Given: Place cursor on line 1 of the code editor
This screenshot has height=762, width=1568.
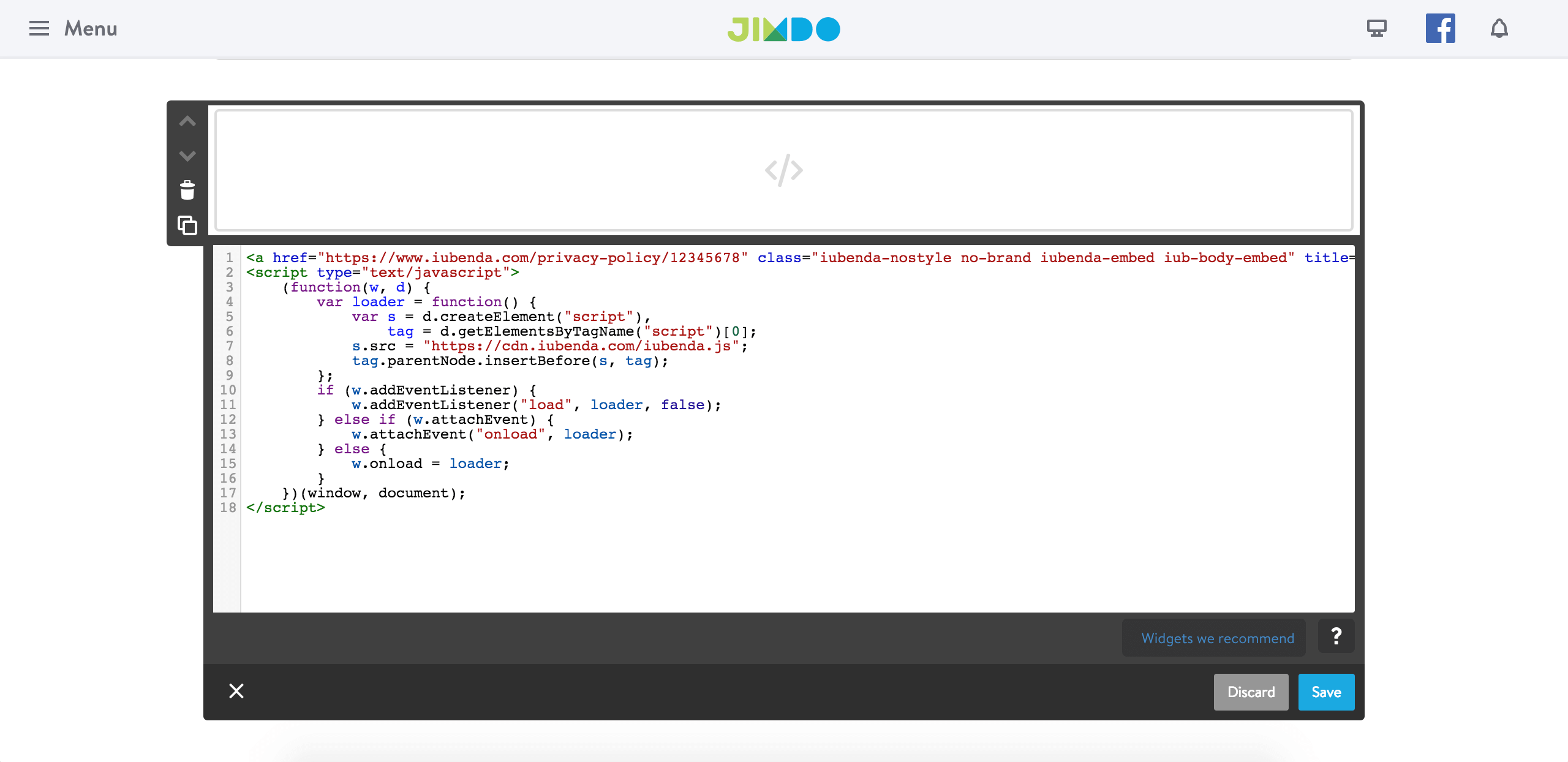Looking at the screenshot, I should pyautogui.click(x=490, y=257).
